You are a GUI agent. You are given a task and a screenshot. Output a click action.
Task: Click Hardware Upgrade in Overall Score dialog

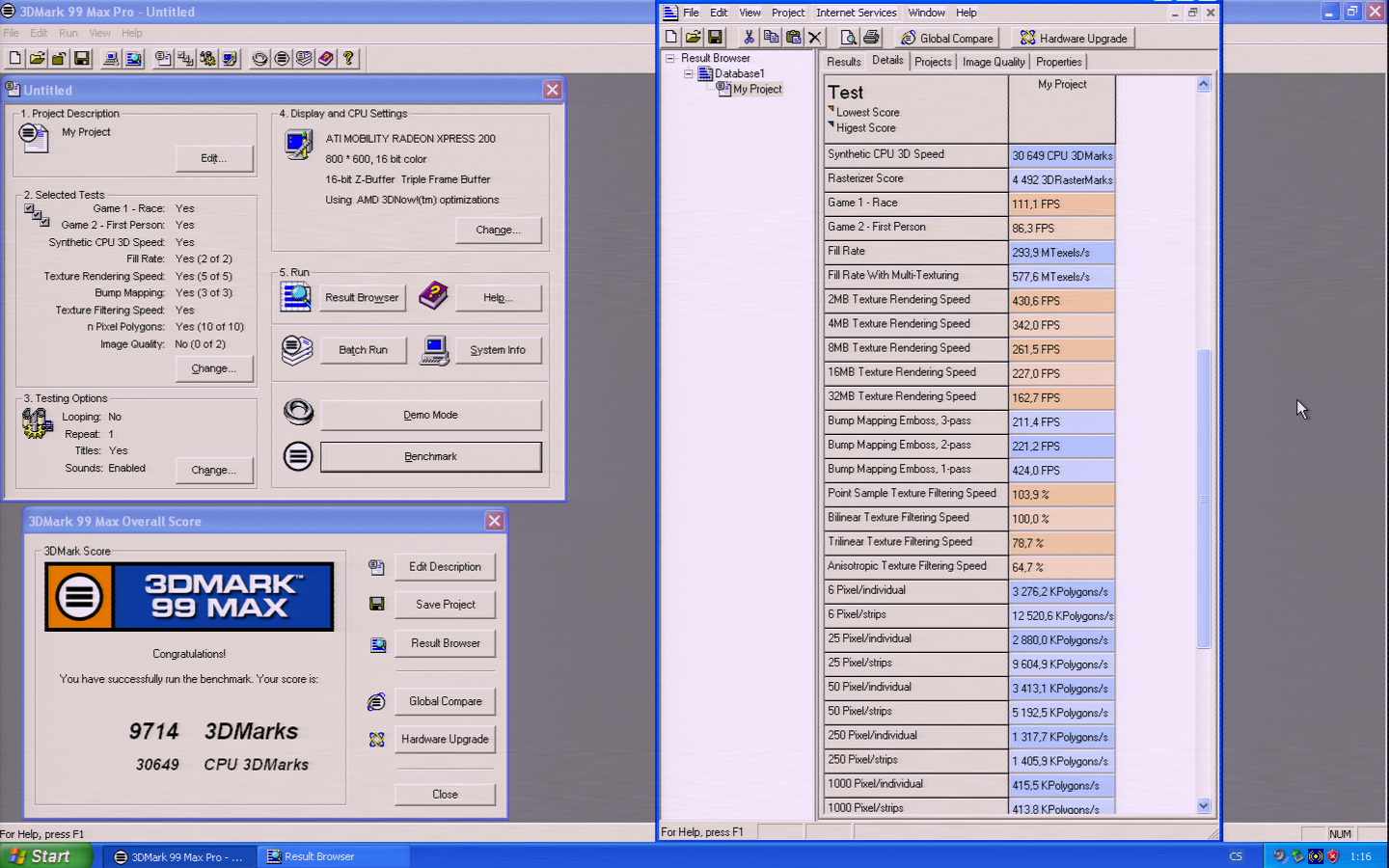click(x=445, y=739)
